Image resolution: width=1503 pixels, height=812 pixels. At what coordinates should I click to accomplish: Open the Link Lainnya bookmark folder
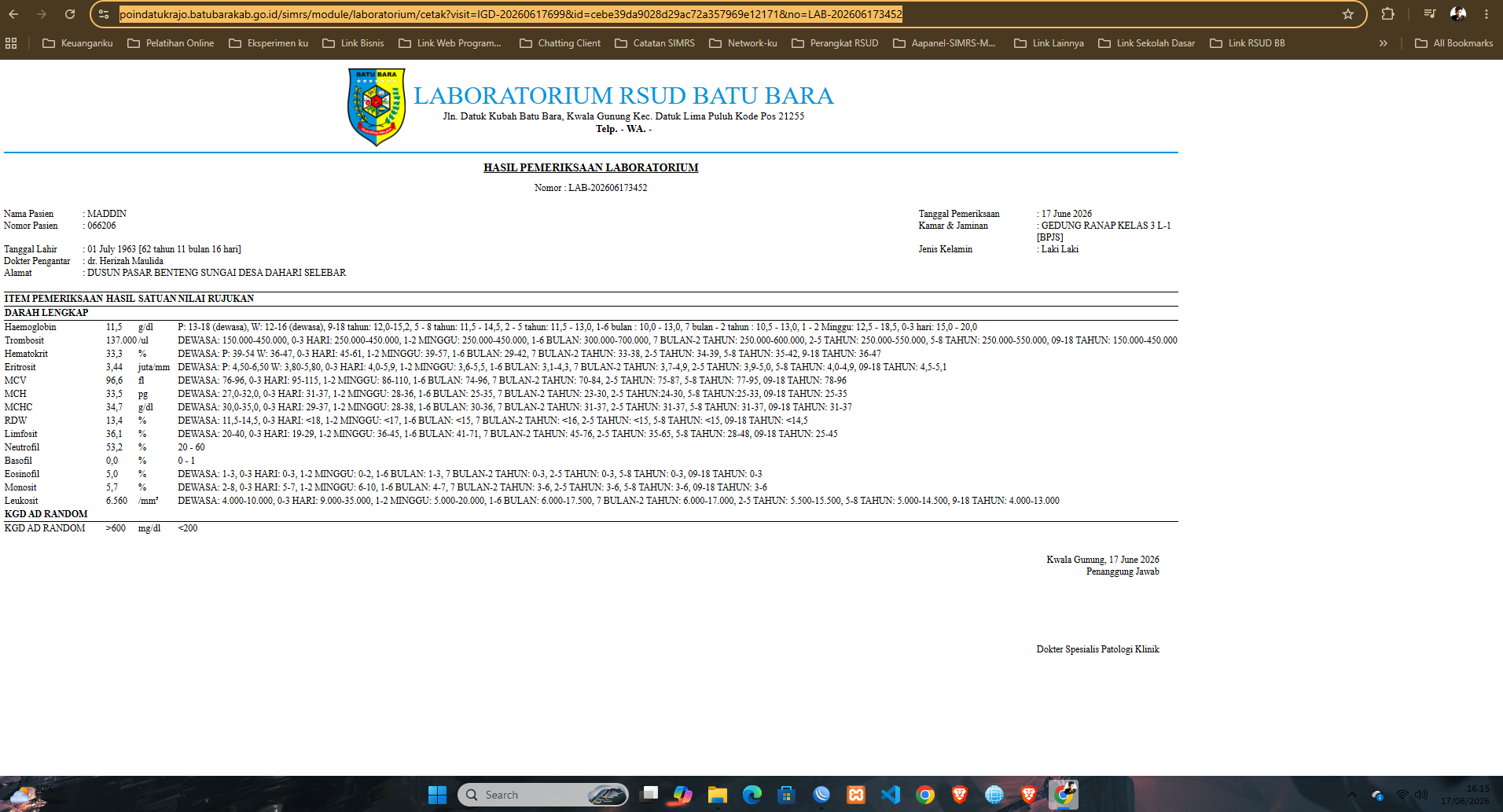point(1049,43)
